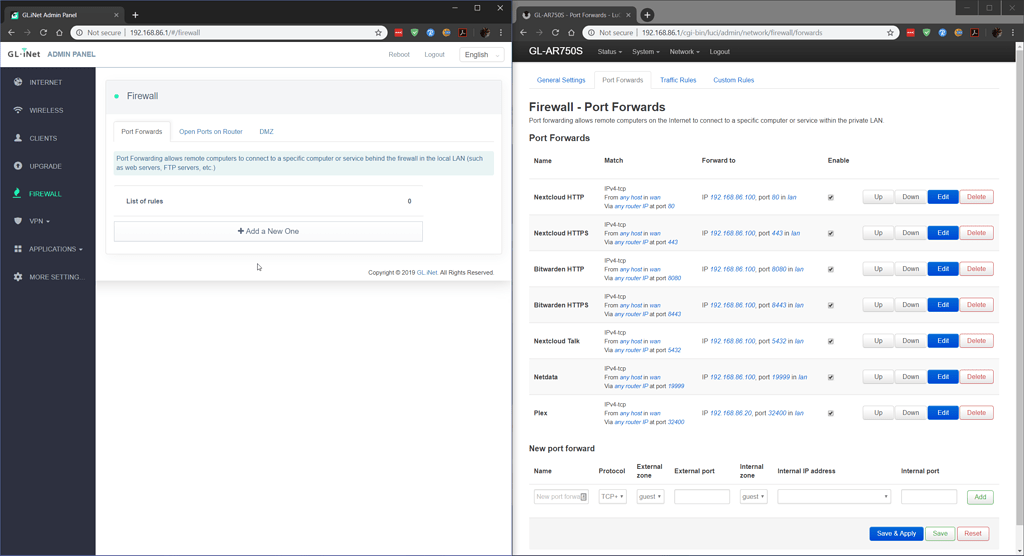The width and height of the screenshot is (1024, 556).
Task: Reload the GL.iNet Admin Panel page
Action: pos(43,33)
